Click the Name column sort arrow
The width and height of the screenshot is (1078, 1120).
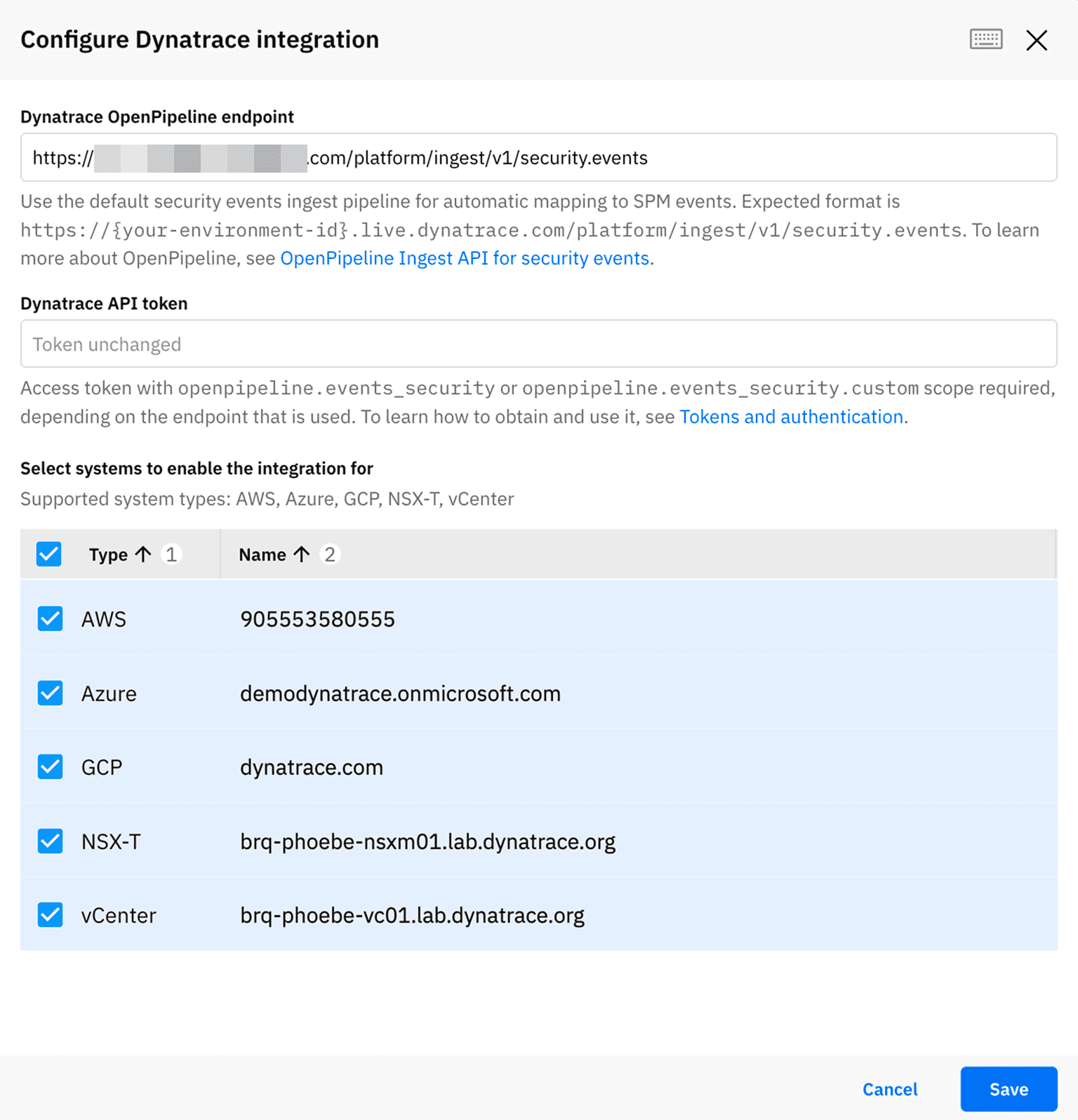[302, 554]
